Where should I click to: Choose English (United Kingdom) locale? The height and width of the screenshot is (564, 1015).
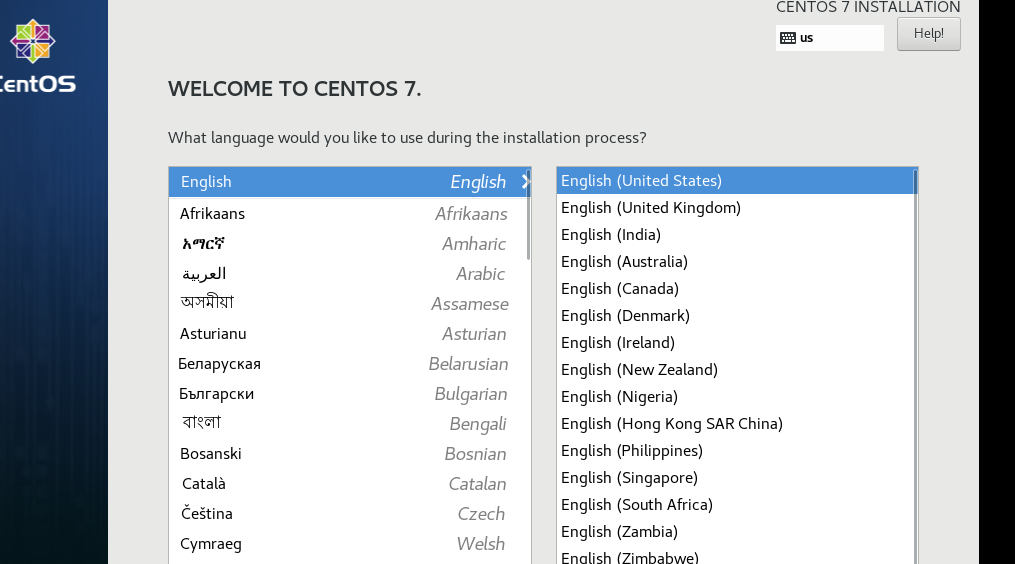pyautogui.click(x=735, y=208)
